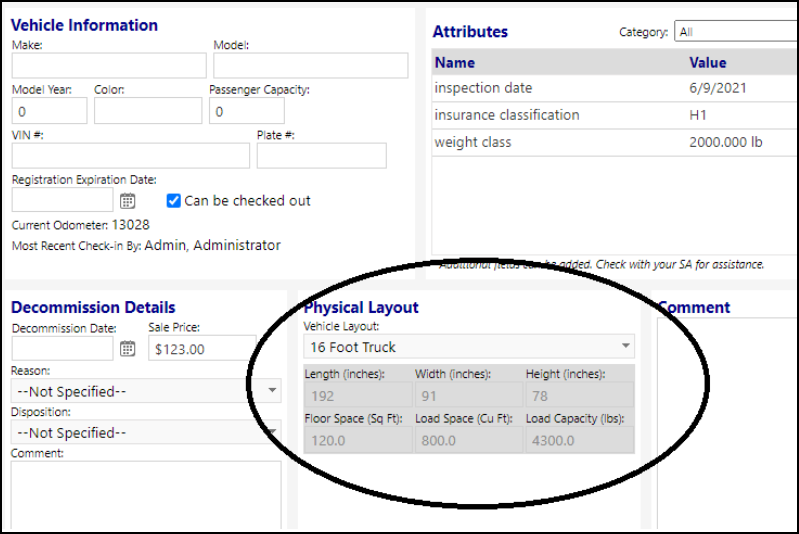Open the Attributes Category dropdown

pos(736,32)
